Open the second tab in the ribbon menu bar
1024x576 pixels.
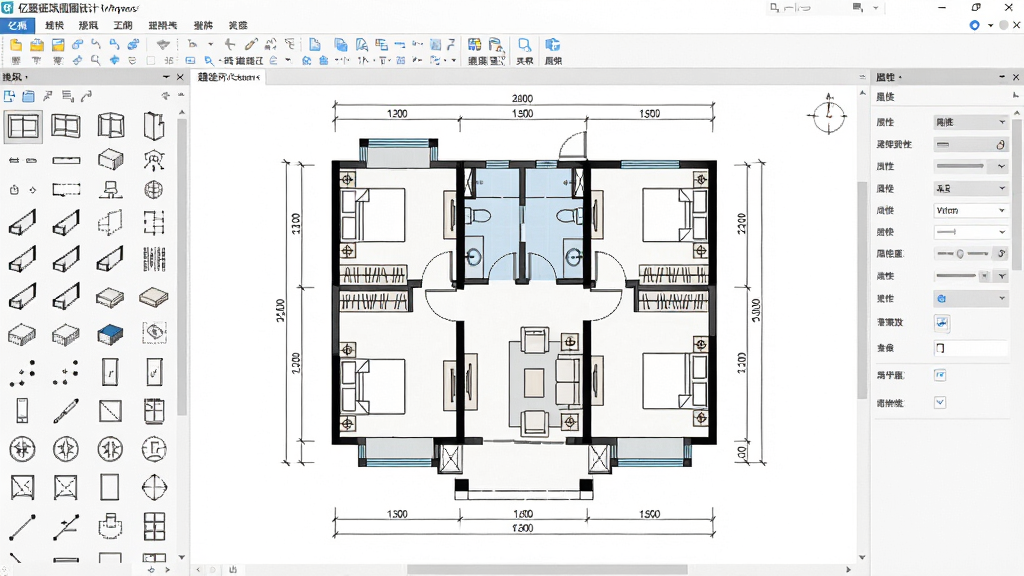54,25
